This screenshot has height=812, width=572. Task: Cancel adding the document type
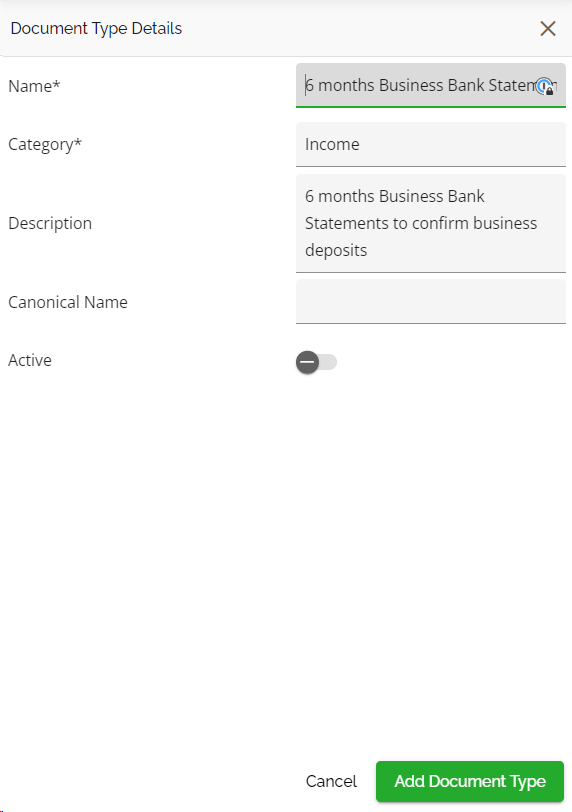click(x=331, y=781)
